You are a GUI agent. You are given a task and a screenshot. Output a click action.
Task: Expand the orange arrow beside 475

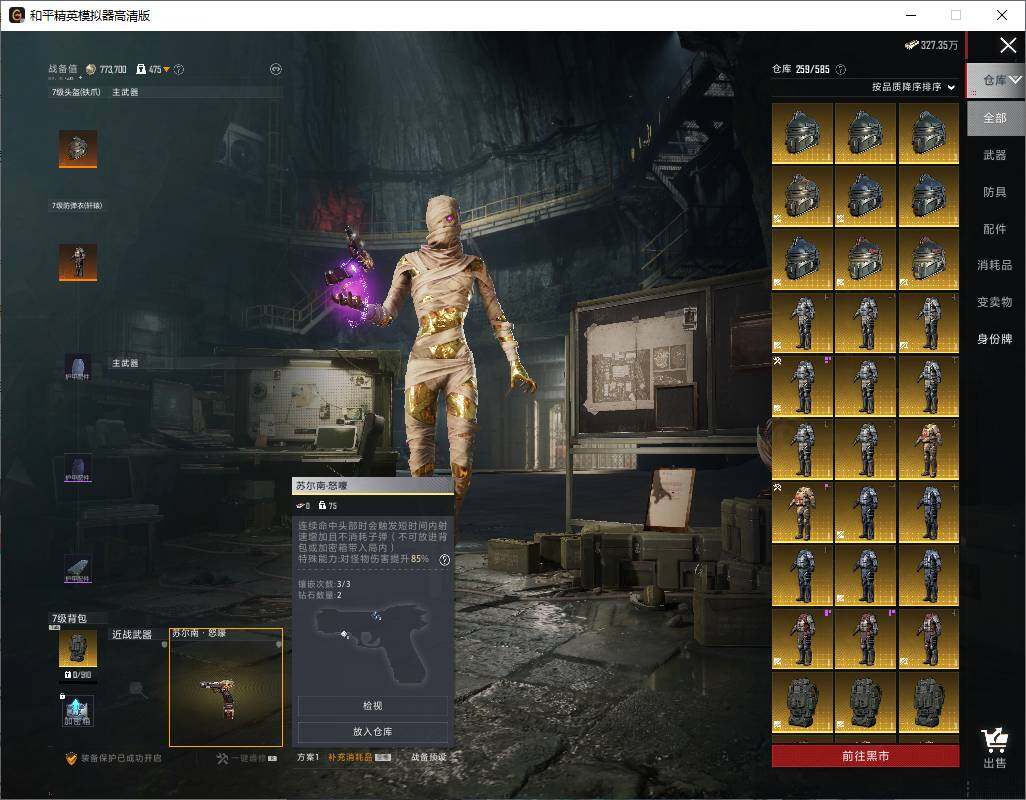[166, 69]
